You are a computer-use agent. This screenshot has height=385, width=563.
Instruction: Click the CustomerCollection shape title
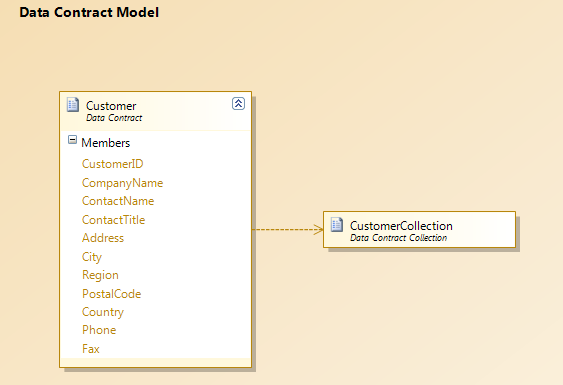[x=401, y=226]
